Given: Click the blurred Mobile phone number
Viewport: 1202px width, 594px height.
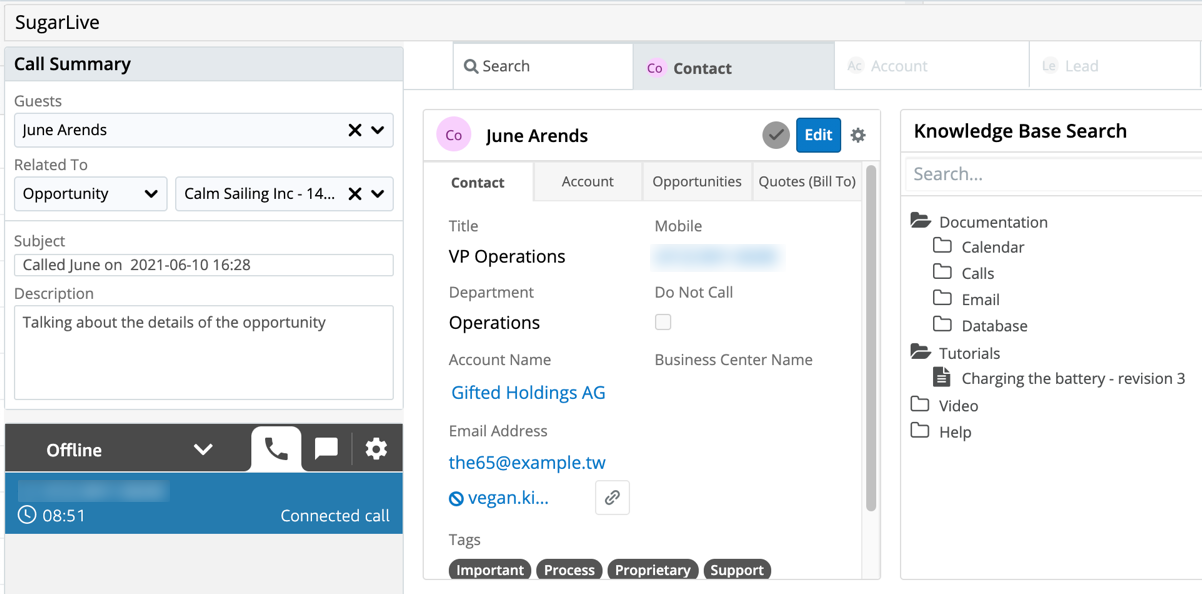Looking at the screenshot, I should click(717, 257).
